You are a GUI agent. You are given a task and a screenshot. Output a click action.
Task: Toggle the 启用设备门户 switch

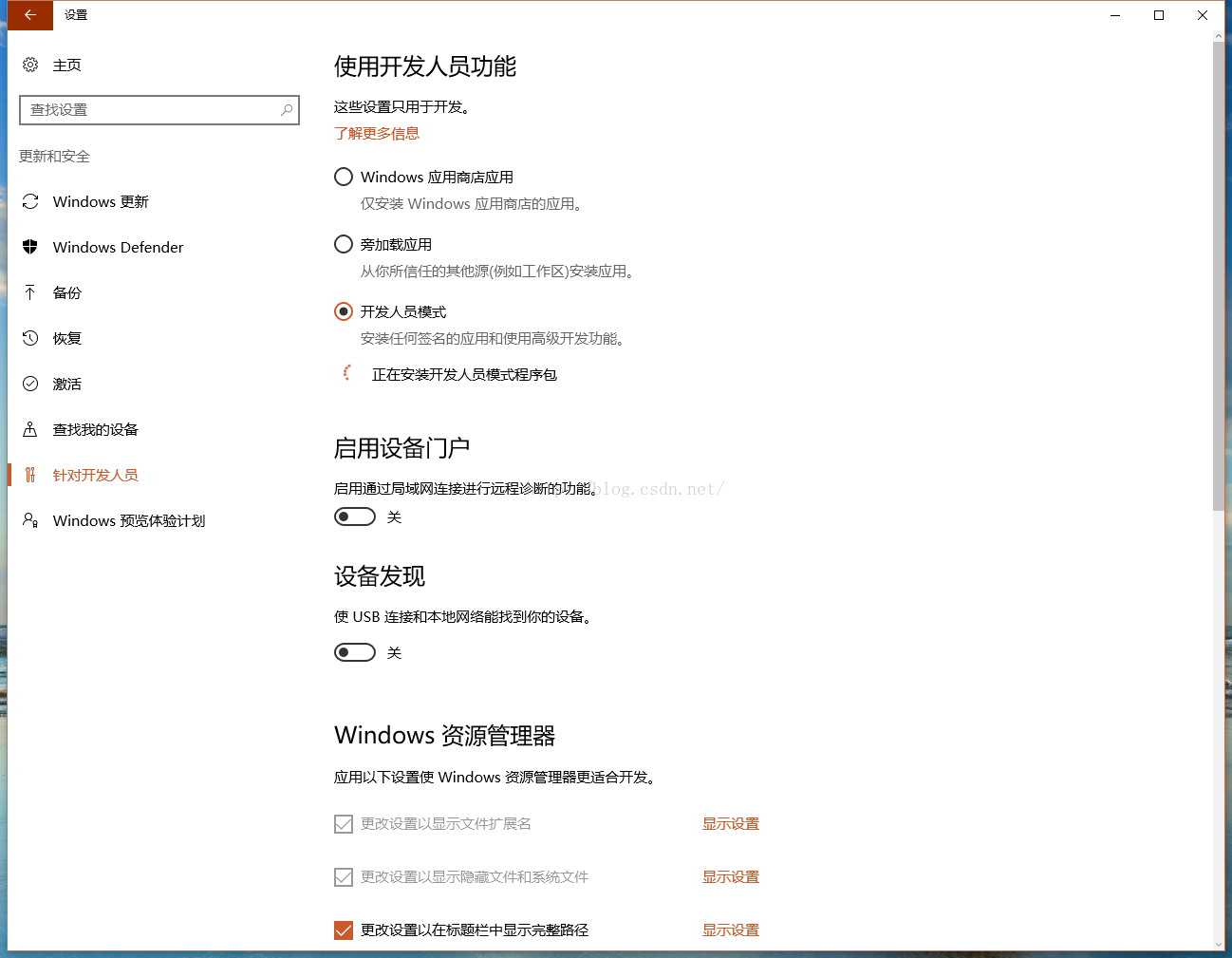[x=355, y=517]
